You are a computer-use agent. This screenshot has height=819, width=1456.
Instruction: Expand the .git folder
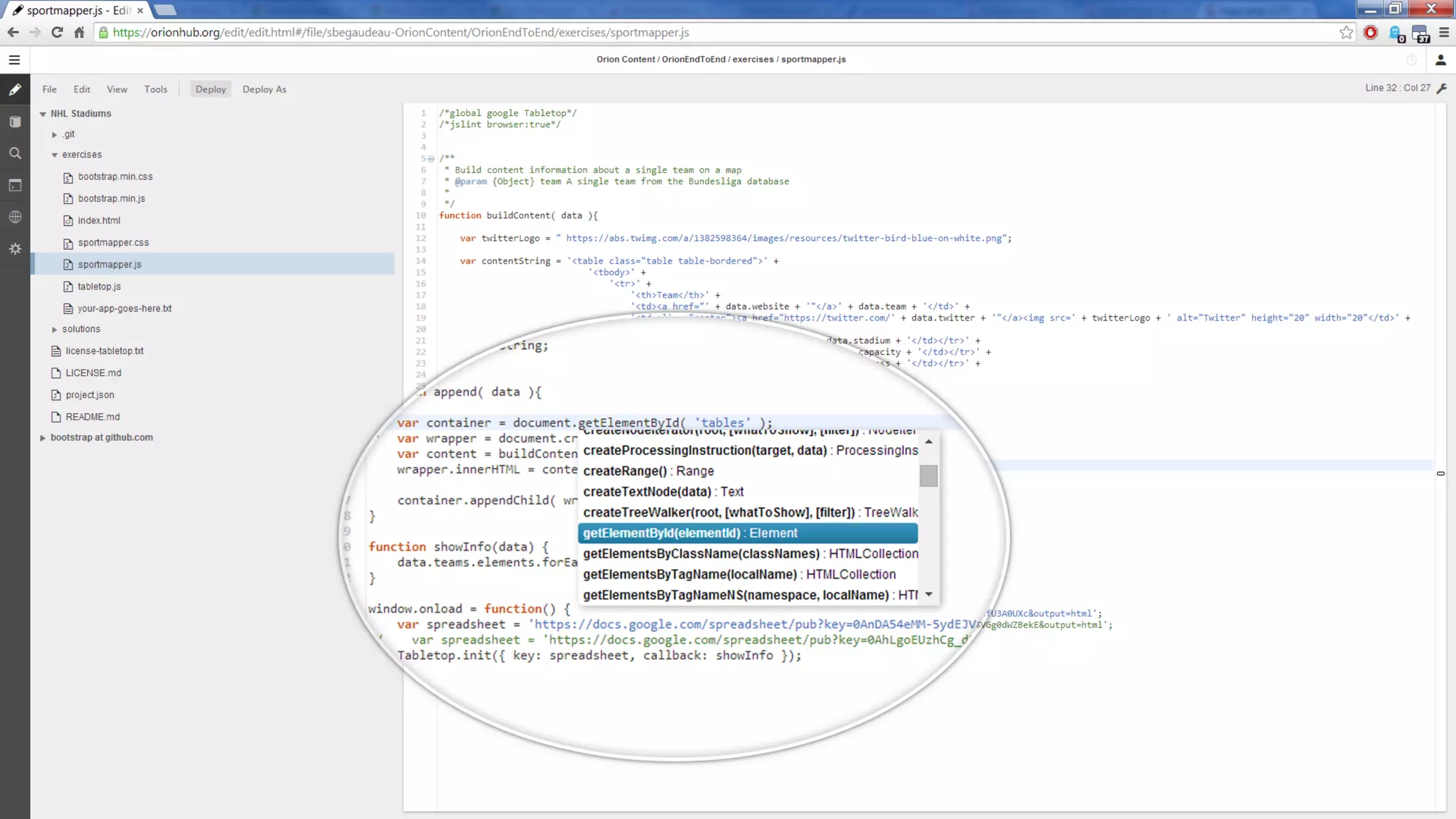55,134
